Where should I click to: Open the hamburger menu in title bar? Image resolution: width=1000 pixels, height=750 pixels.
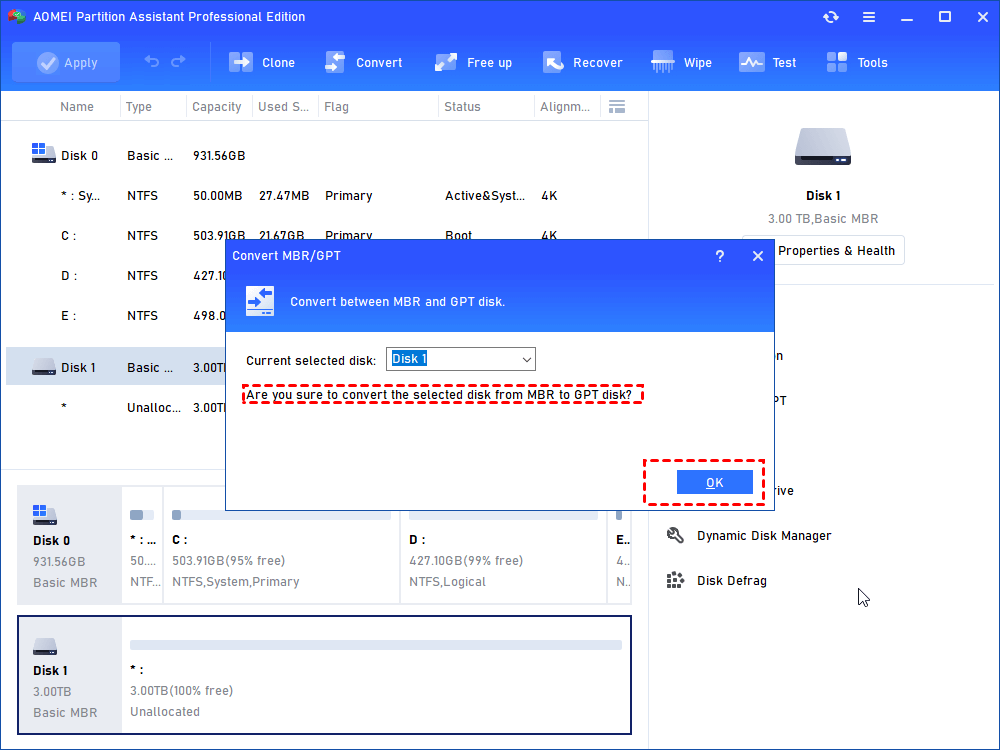click(869, 17)
